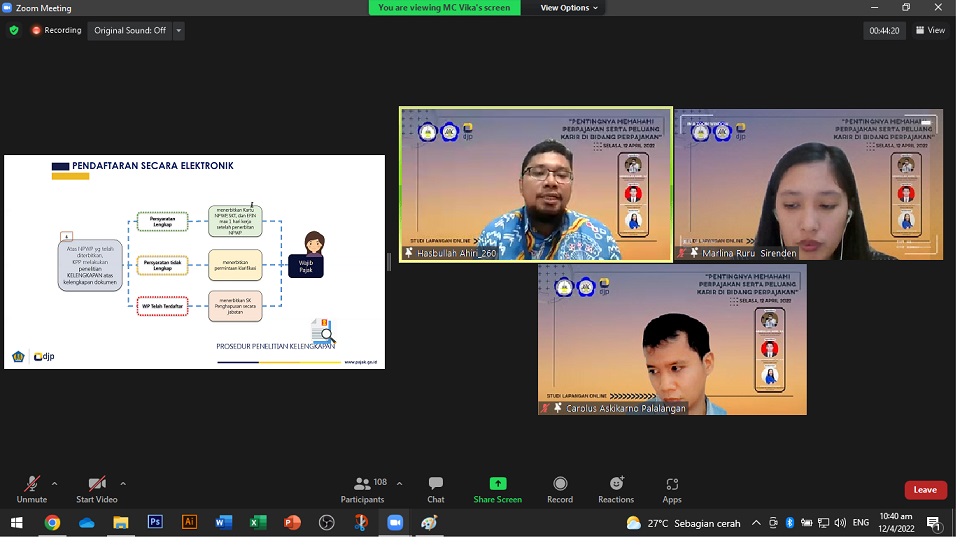Unmute the microphone
Viewport: 960px width, 545px height.
coord(32,489)
